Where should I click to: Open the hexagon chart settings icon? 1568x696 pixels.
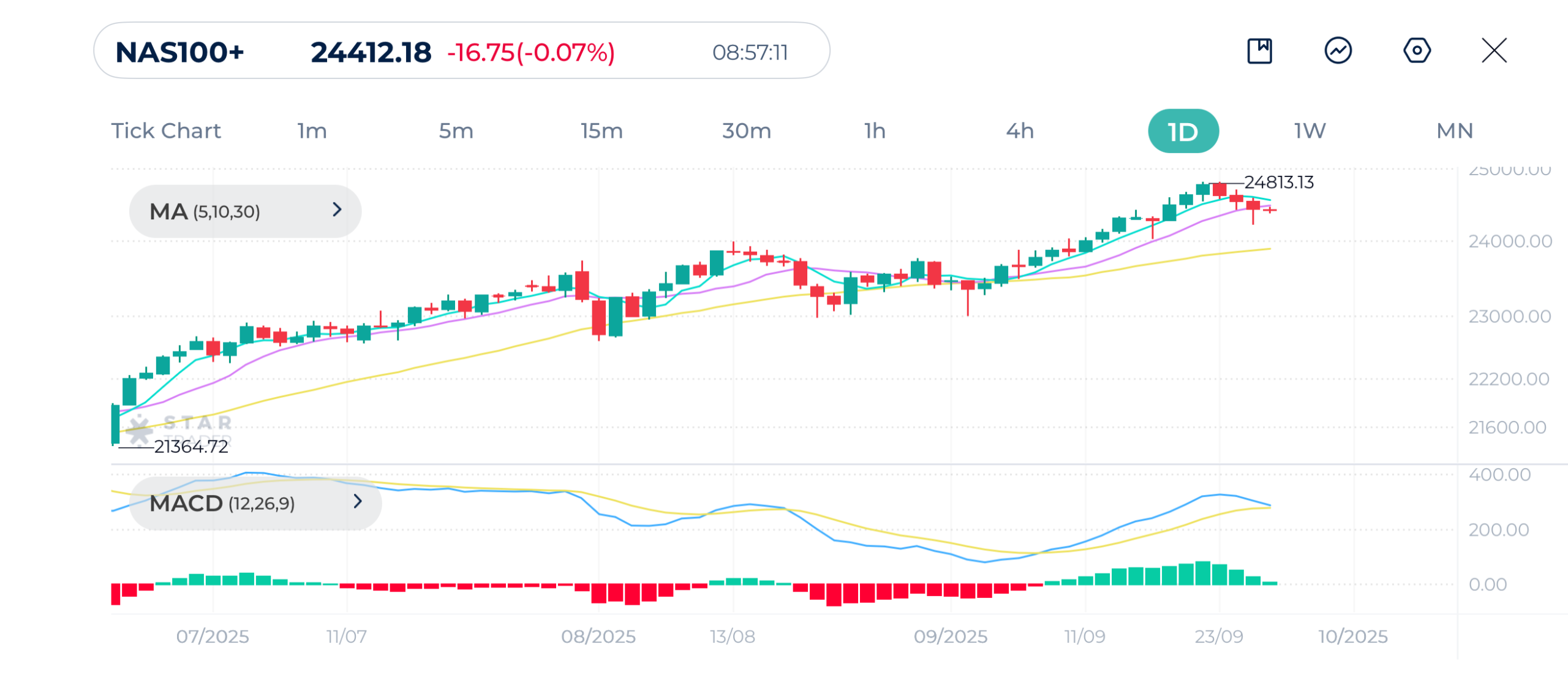[x=1417, y=51]
